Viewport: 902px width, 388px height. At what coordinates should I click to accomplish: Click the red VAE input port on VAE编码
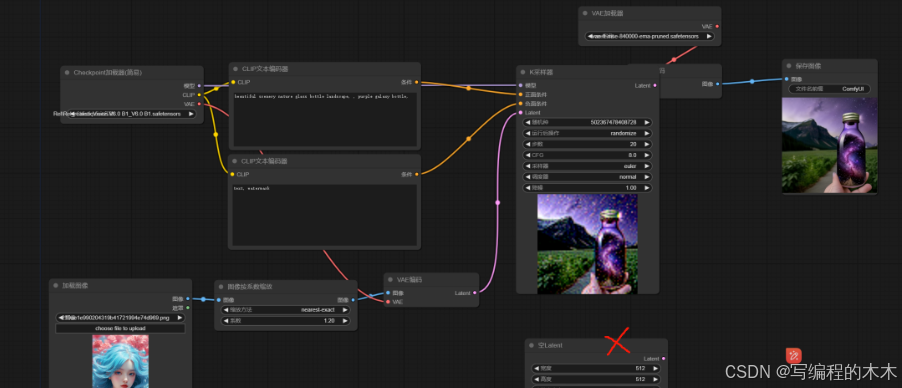388,302
